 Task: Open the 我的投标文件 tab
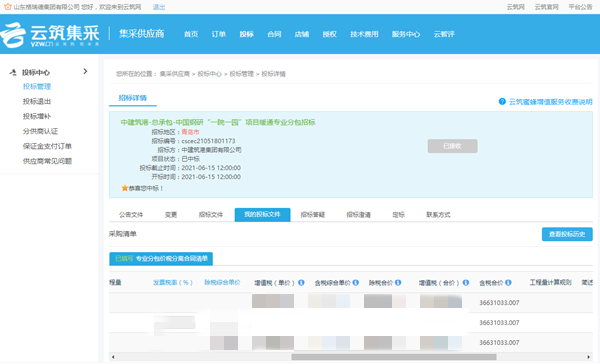(262, 215)
